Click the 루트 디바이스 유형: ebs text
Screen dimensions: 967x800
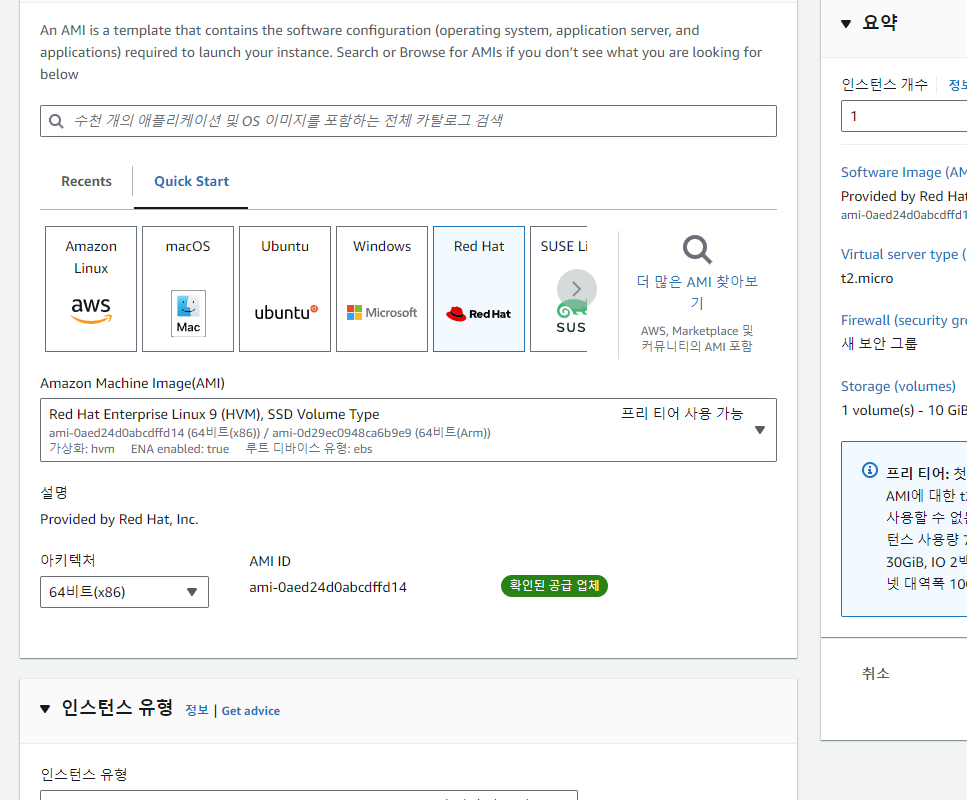309,448
